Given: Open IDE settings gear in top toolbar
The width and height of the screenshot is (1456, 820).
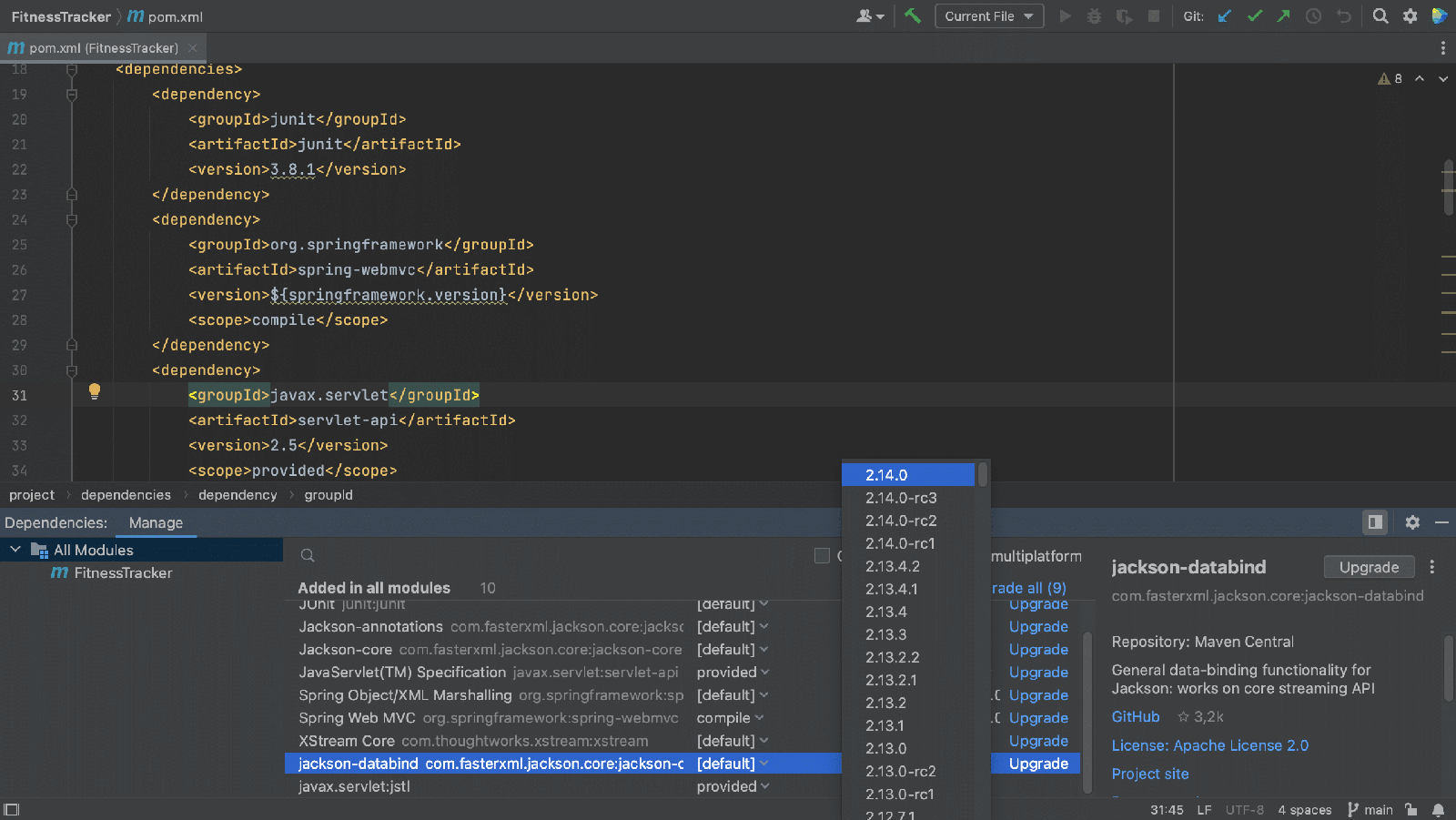Looking at the screenshot, I should tap(1410, 16).
